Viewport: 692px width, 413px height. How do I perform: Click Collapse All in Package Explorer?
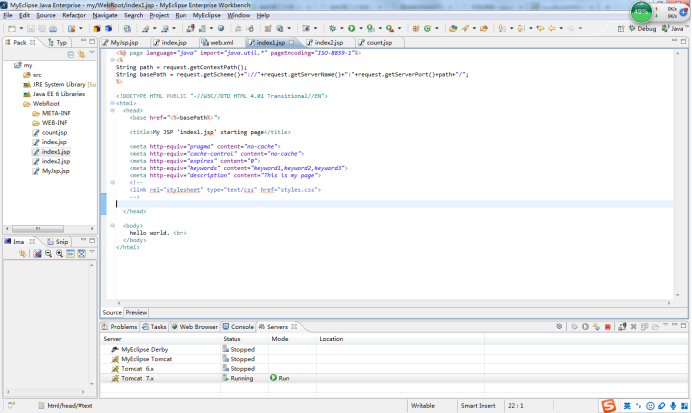(x=71, y=54)
